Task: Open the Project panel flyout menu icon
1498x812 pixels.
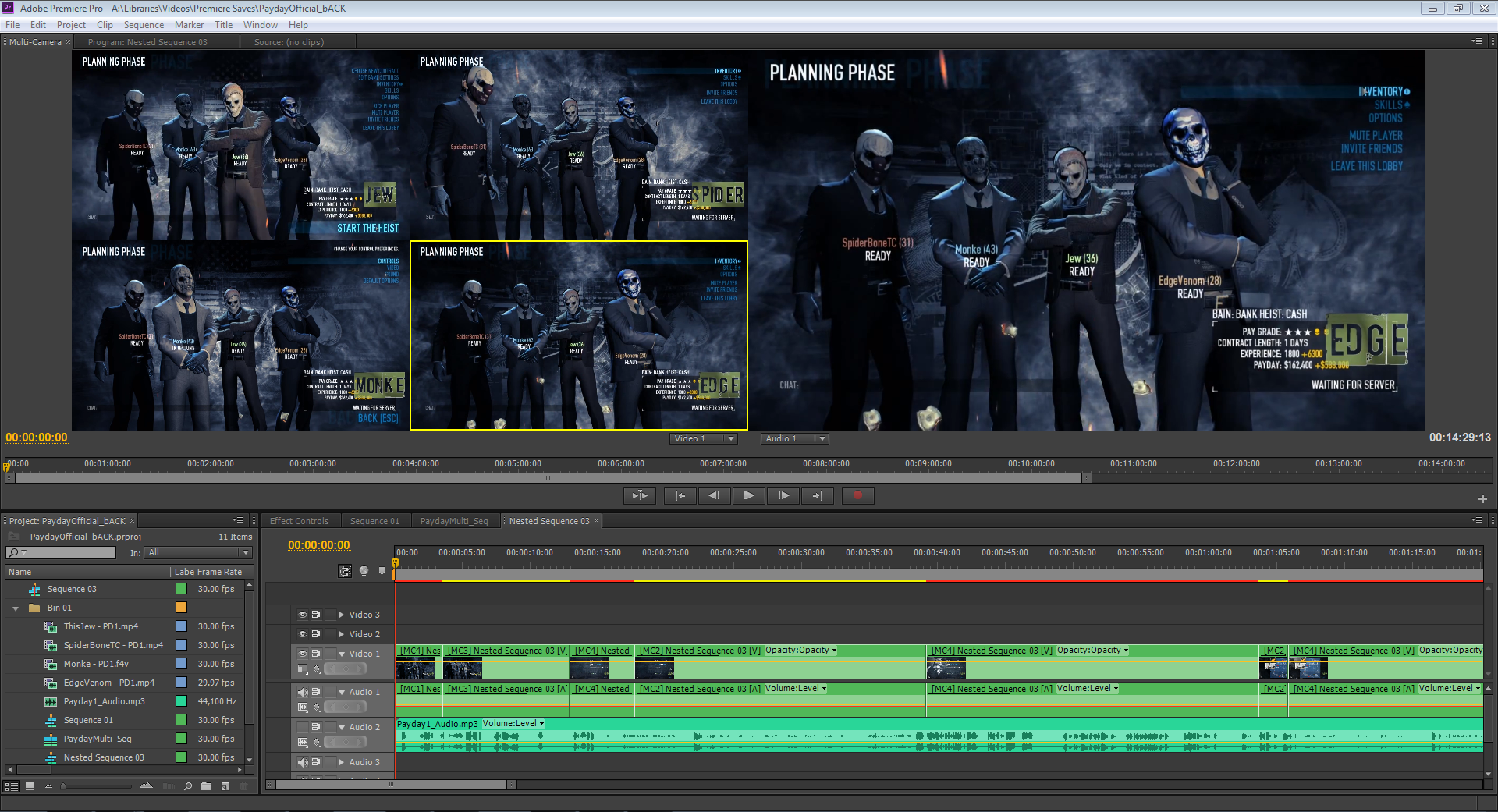Action: 239,520
